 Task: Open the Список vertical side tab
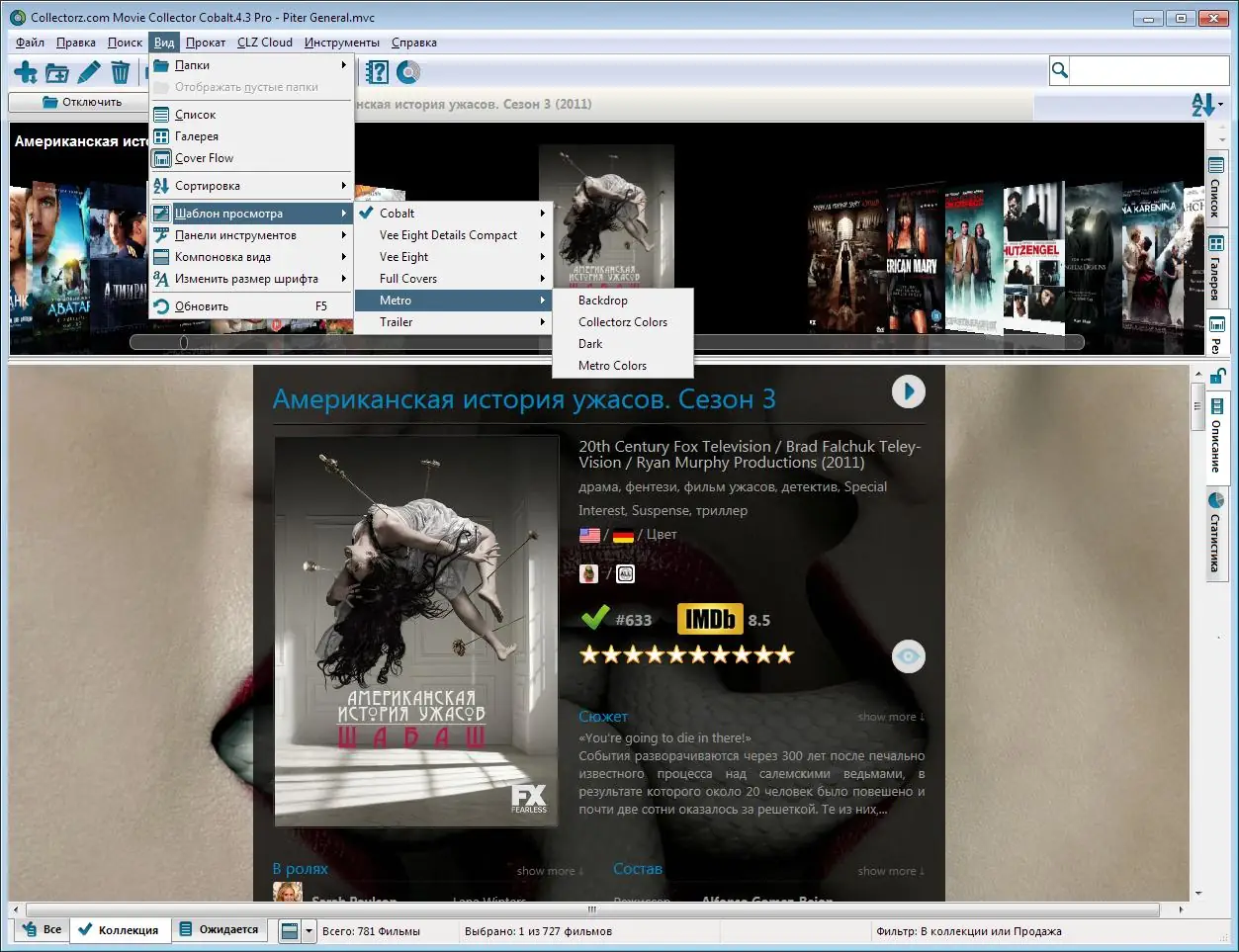point(1216,189)
